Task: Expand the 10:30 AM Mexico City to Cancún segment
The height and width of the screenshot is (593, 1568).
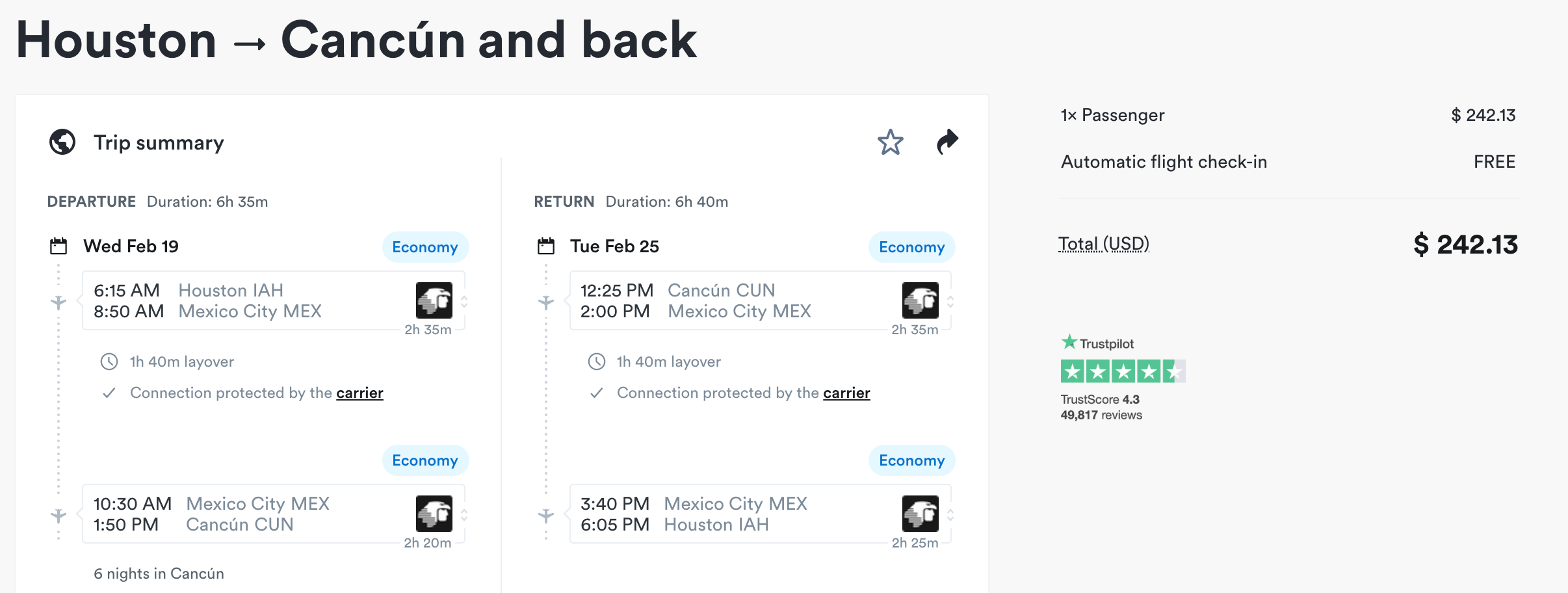Action: pos(464,514)
